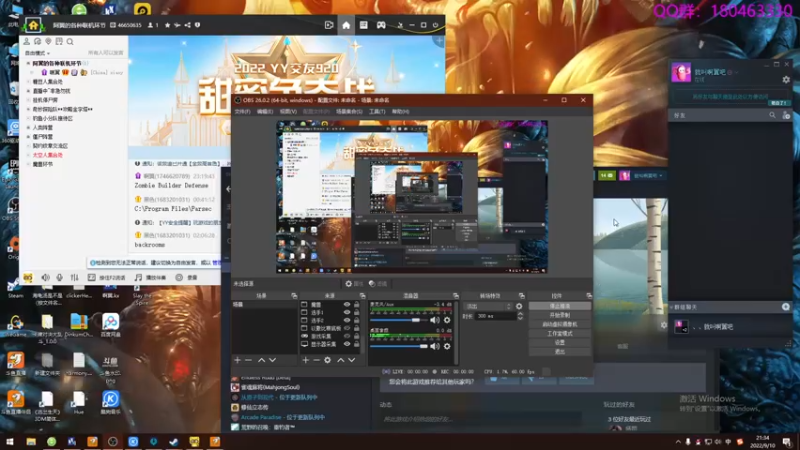Create a new Steam group chat with plus icon

coord(786,307)
